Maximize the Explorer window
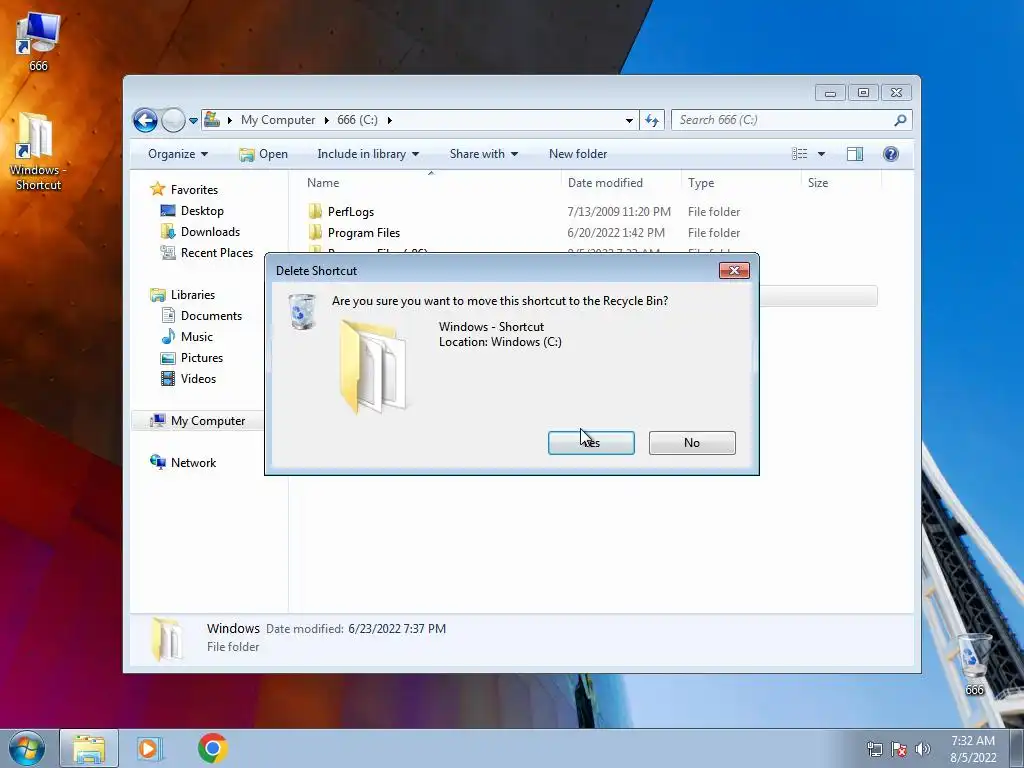This screenshot has width=1024, height=768. [x=863, y=93]
